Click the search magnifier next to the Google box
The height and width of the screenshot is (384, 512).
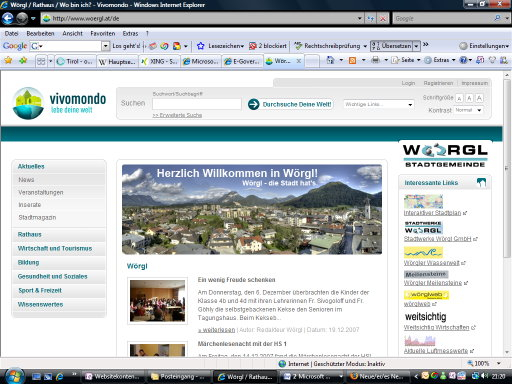coord(497,18)
